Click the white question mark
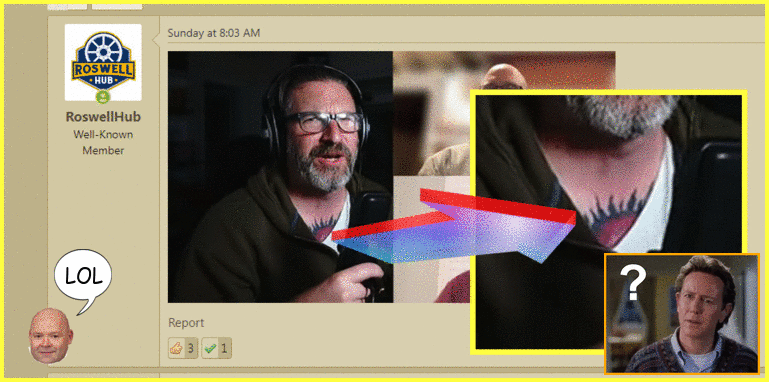Viewport: 769px width, 382px height. [x=633, y=283]
